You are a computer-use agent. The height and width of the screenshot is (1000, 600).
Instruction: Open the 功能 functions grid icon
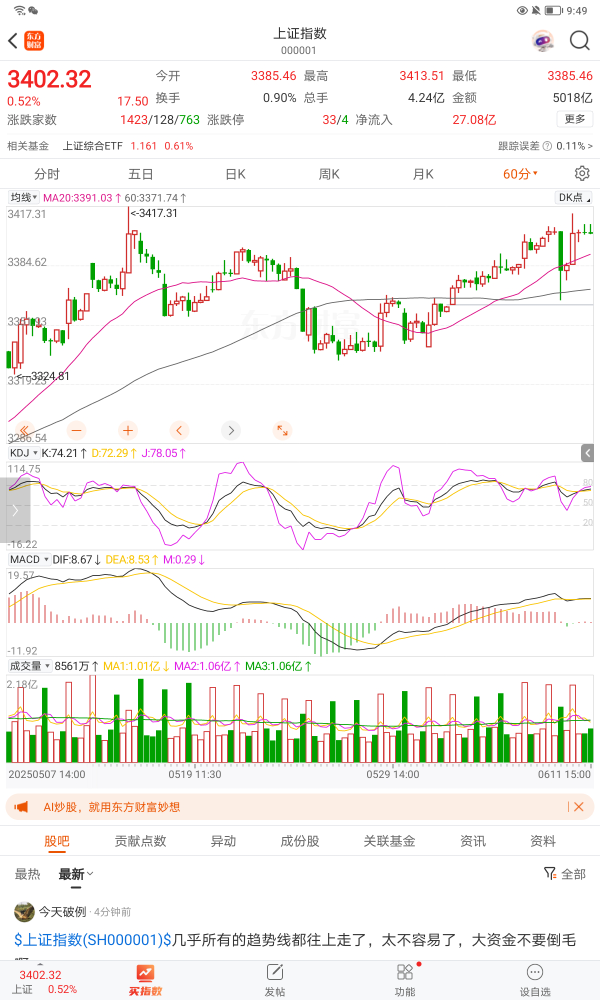click(405, 979)
